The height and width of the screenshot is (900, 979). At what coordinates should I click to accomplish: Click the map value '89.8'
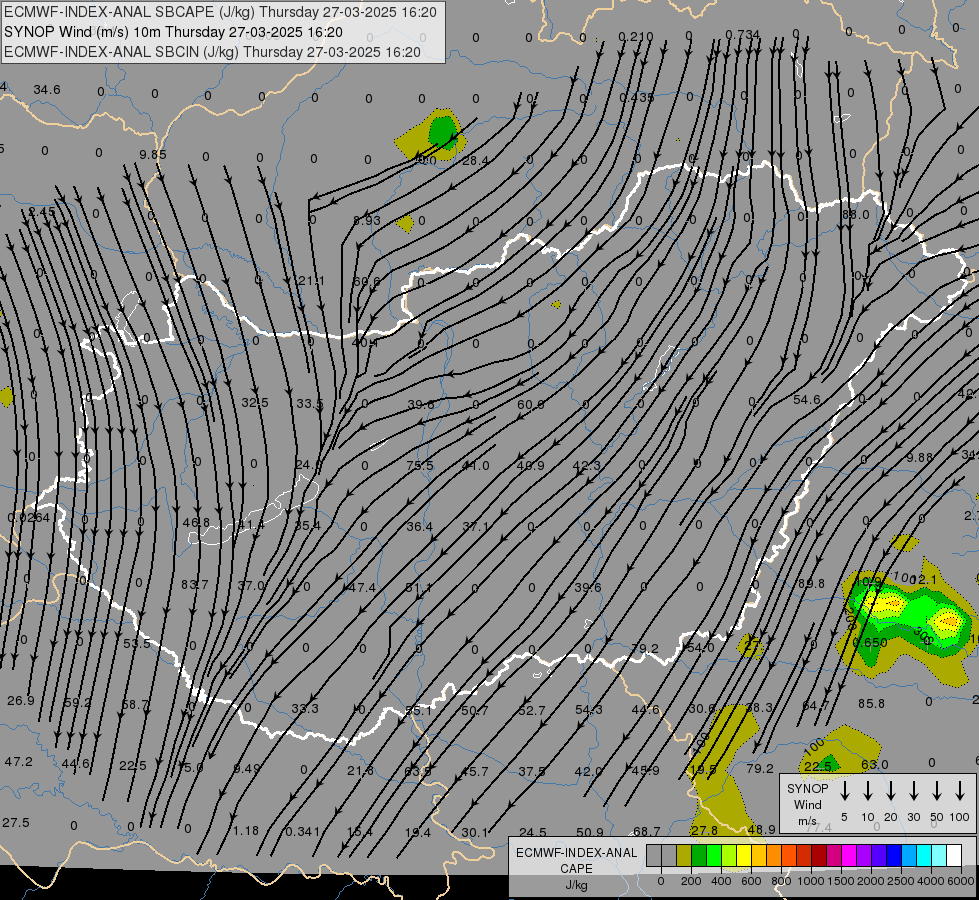[811, 583]
